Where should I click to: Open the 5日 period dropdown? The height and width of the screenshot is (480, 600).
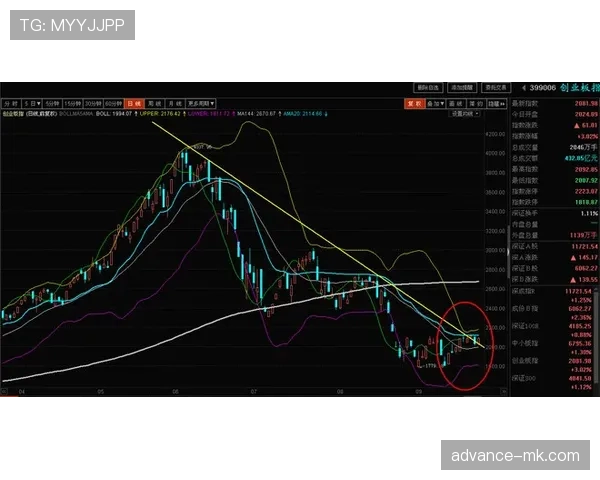click(x=34, y=103)
